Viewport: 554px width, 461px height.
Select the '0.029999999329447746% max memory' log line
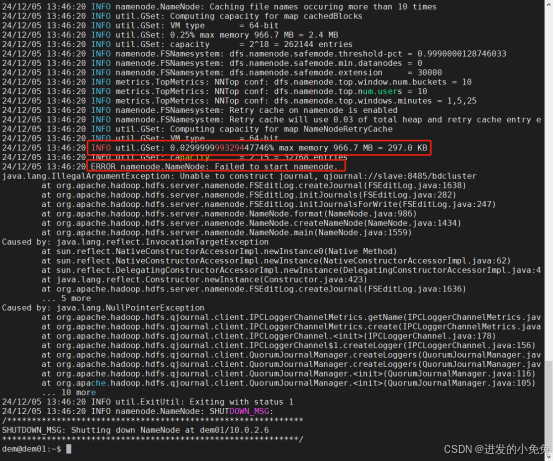(x=259, y=148)
